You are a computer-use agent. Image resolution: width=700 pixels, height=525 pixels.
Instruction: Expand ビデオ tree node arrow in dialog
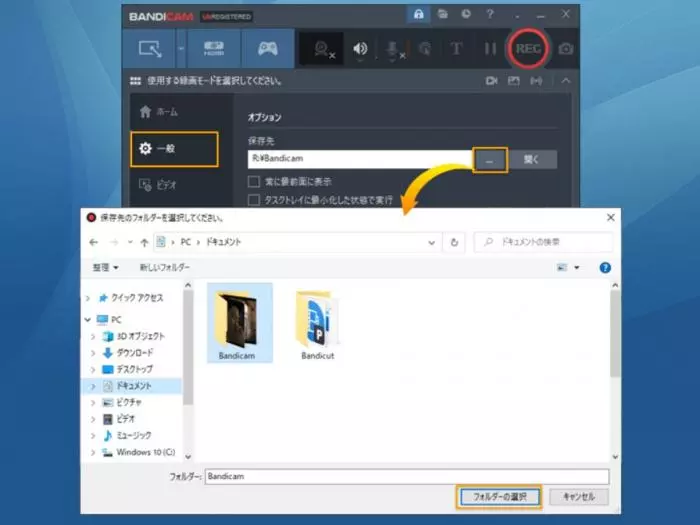click(93, 419)
